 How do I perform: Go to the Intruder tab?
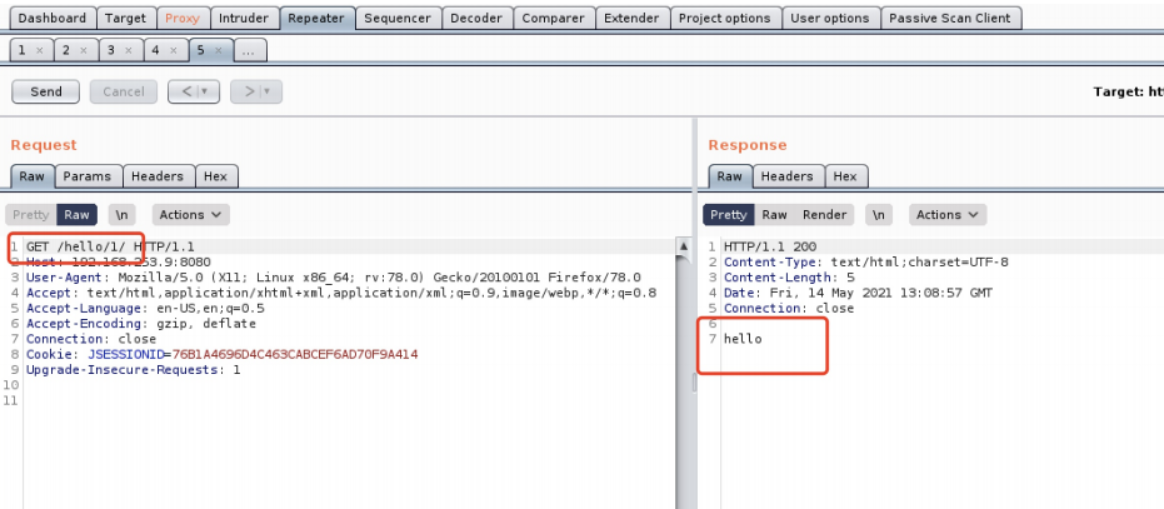pos(245,18)
